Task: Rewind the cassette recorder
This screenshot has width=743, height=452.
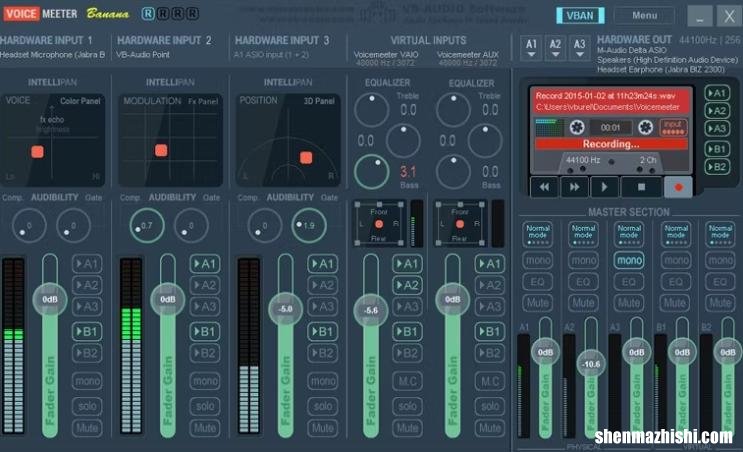Action: 544,187
